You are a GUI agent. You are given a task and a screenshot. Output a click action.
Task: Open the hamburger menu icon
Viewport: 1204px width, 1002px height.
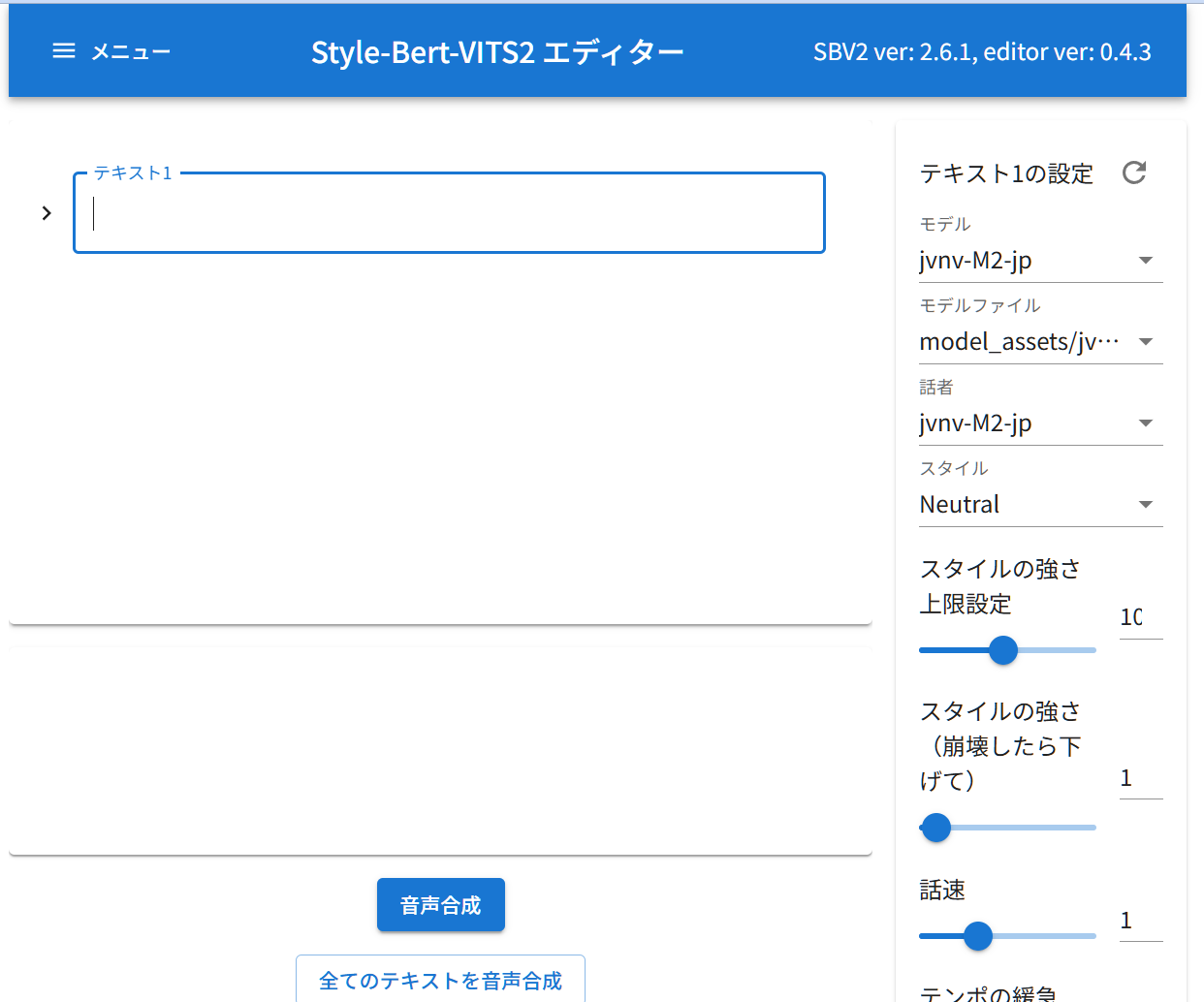(x=64, y=50)
